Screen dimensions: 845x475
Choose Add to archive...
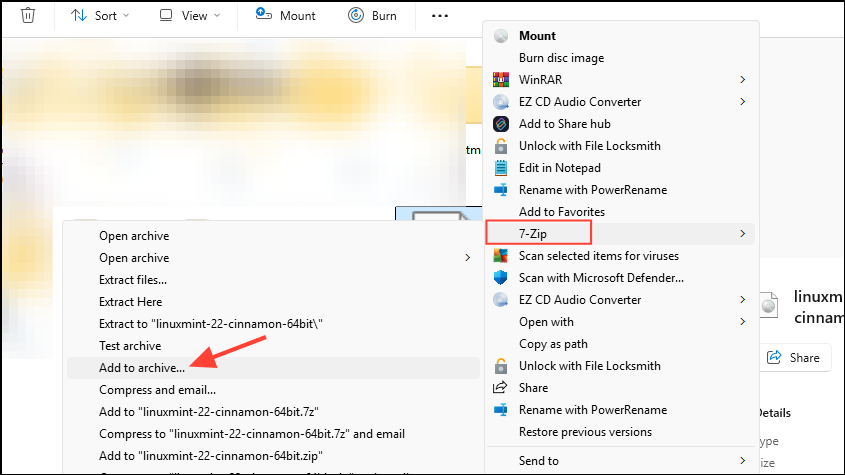[x=142, y=368]
